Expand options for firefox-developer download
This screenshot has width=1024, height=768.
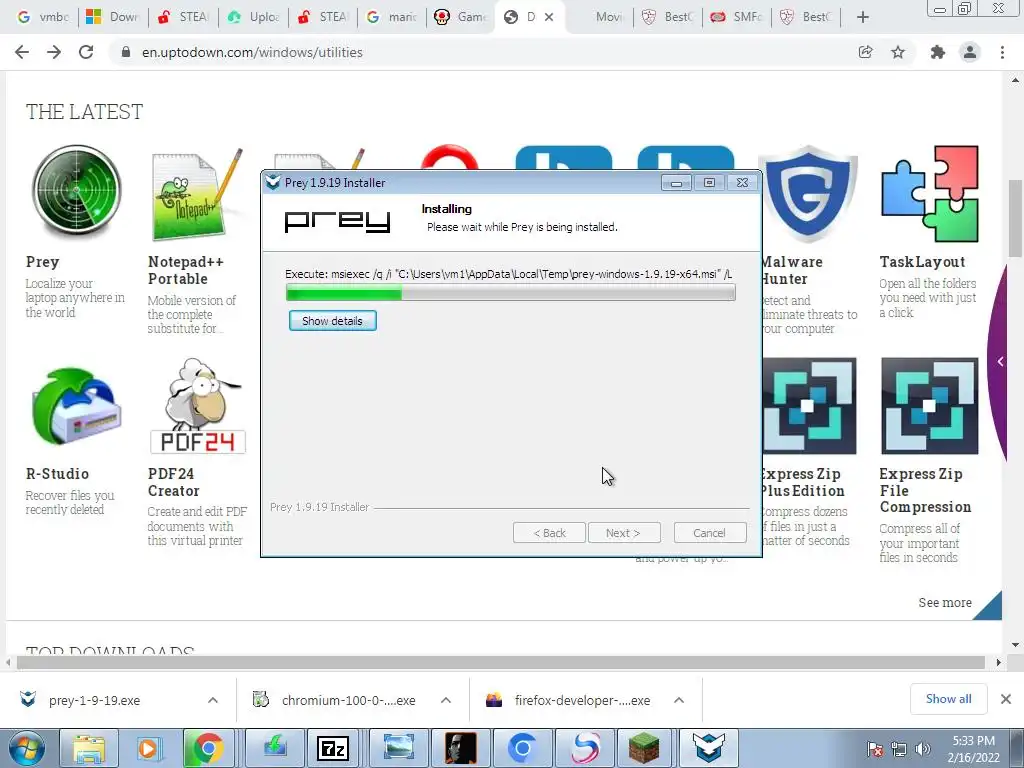click(679, 700)
